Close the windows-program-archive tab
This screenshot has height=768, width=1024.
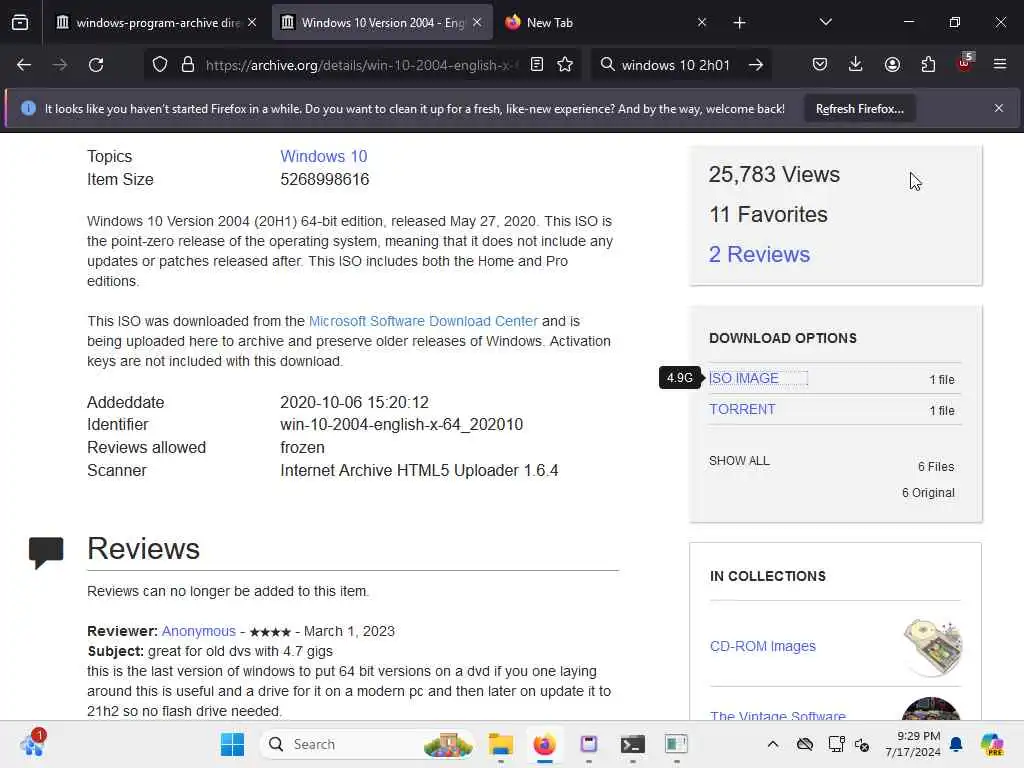point(252,23)
